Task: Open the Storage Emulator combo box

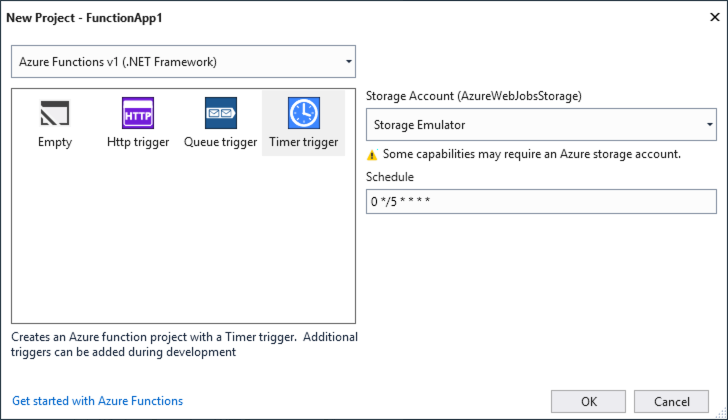Action: coord(530,125)
